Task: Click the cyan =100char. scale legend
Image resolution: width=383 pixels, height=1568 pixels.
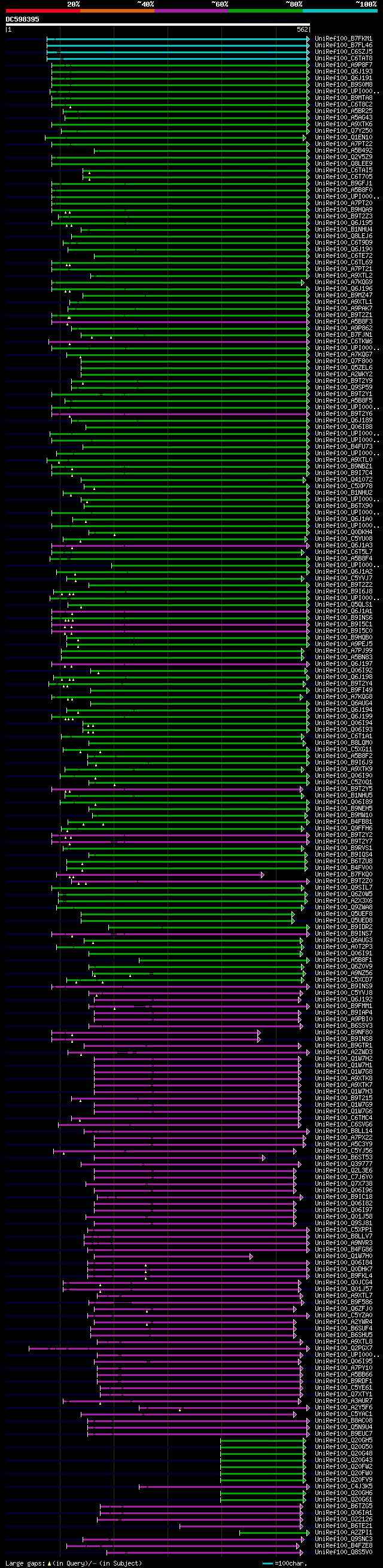Action: [285, 1563]
